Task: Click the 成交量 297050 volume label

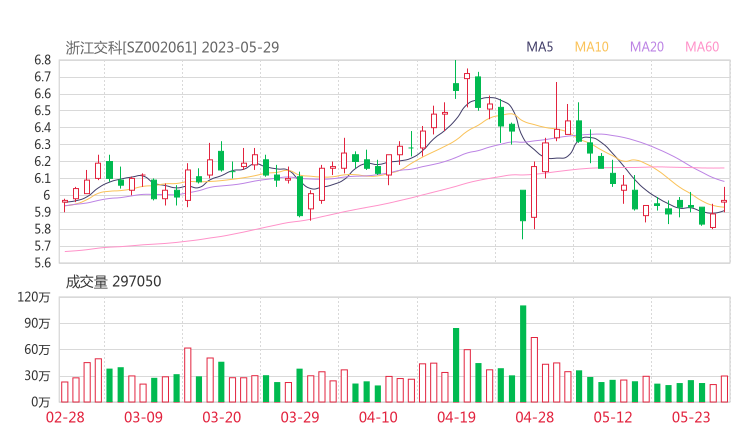Action: (113, 282)
